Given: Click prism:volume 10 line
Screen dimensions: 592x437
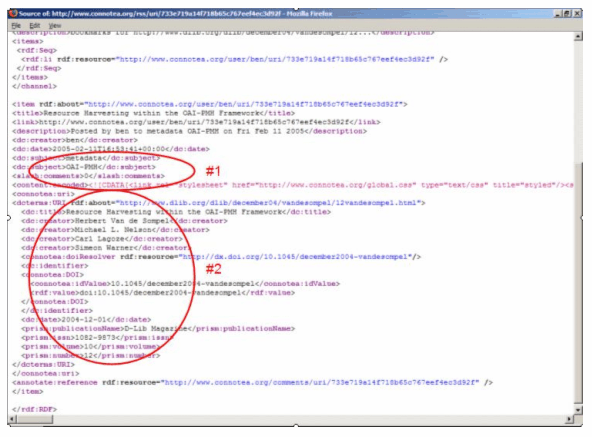Looking at the screenshot, I should [90, 347].
